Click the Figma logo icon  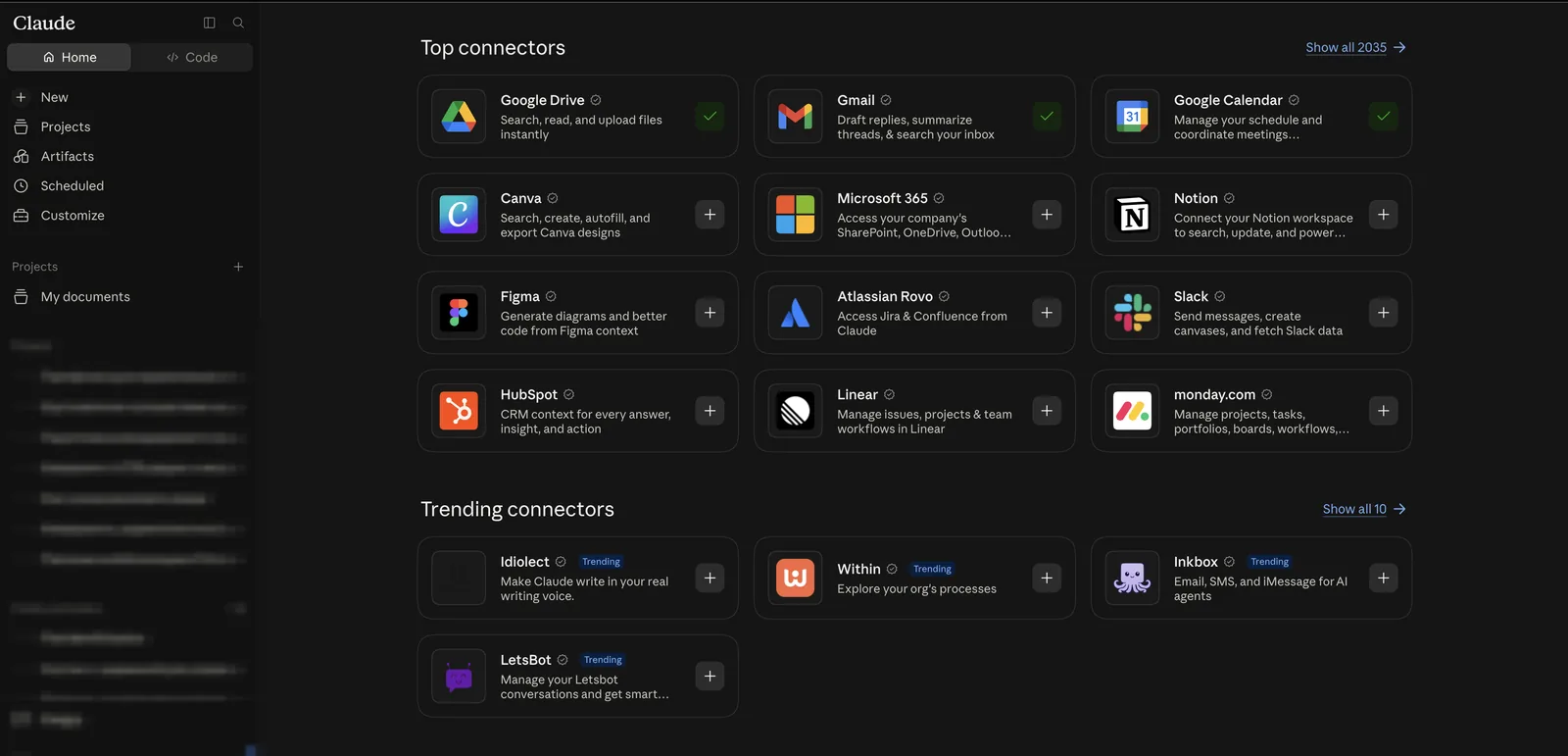point(459,313)
